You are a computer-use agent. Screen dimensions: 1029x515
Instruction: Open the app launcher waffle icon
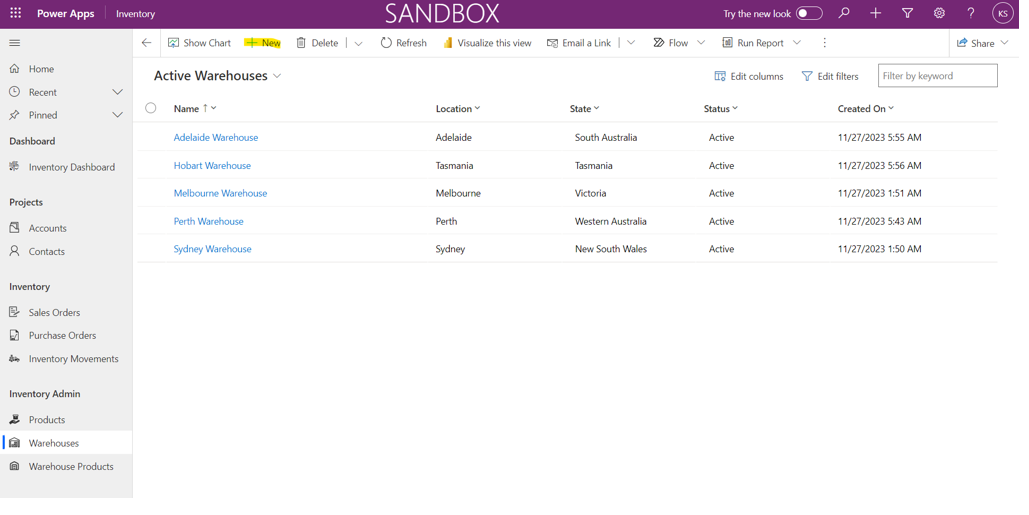15,14
